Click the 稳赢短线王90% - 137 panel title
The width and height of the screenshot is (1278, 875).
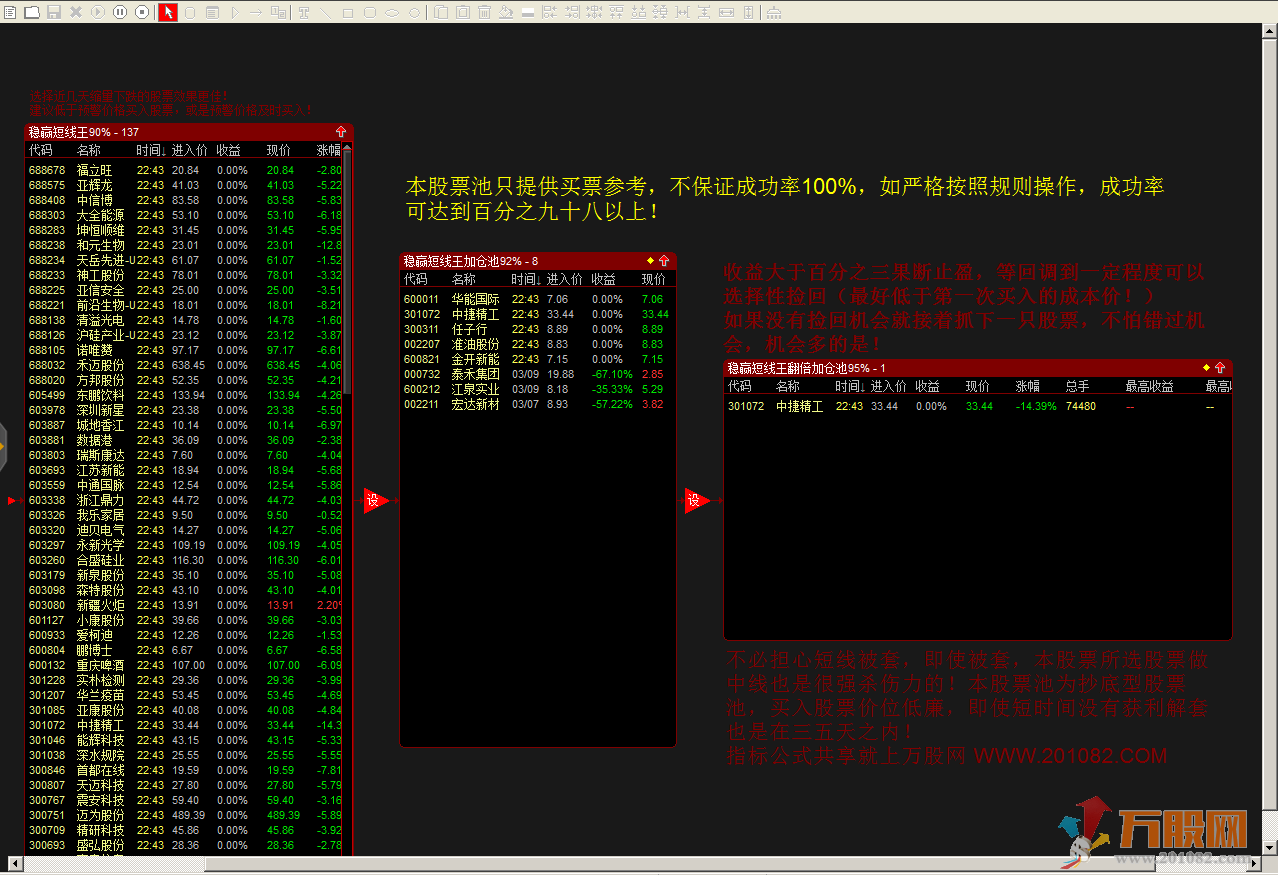point(84,132)
